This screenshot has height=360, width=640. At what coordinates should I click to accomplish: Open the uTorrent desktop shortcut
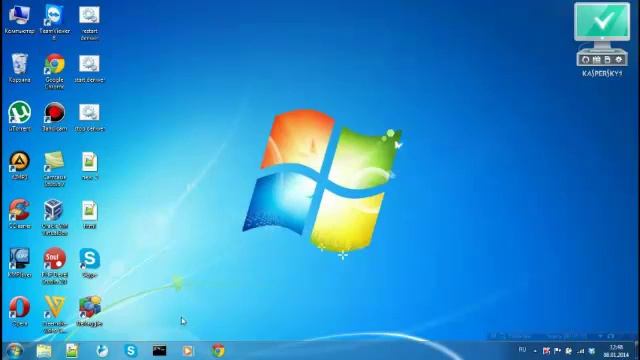(x=20, y=117)
